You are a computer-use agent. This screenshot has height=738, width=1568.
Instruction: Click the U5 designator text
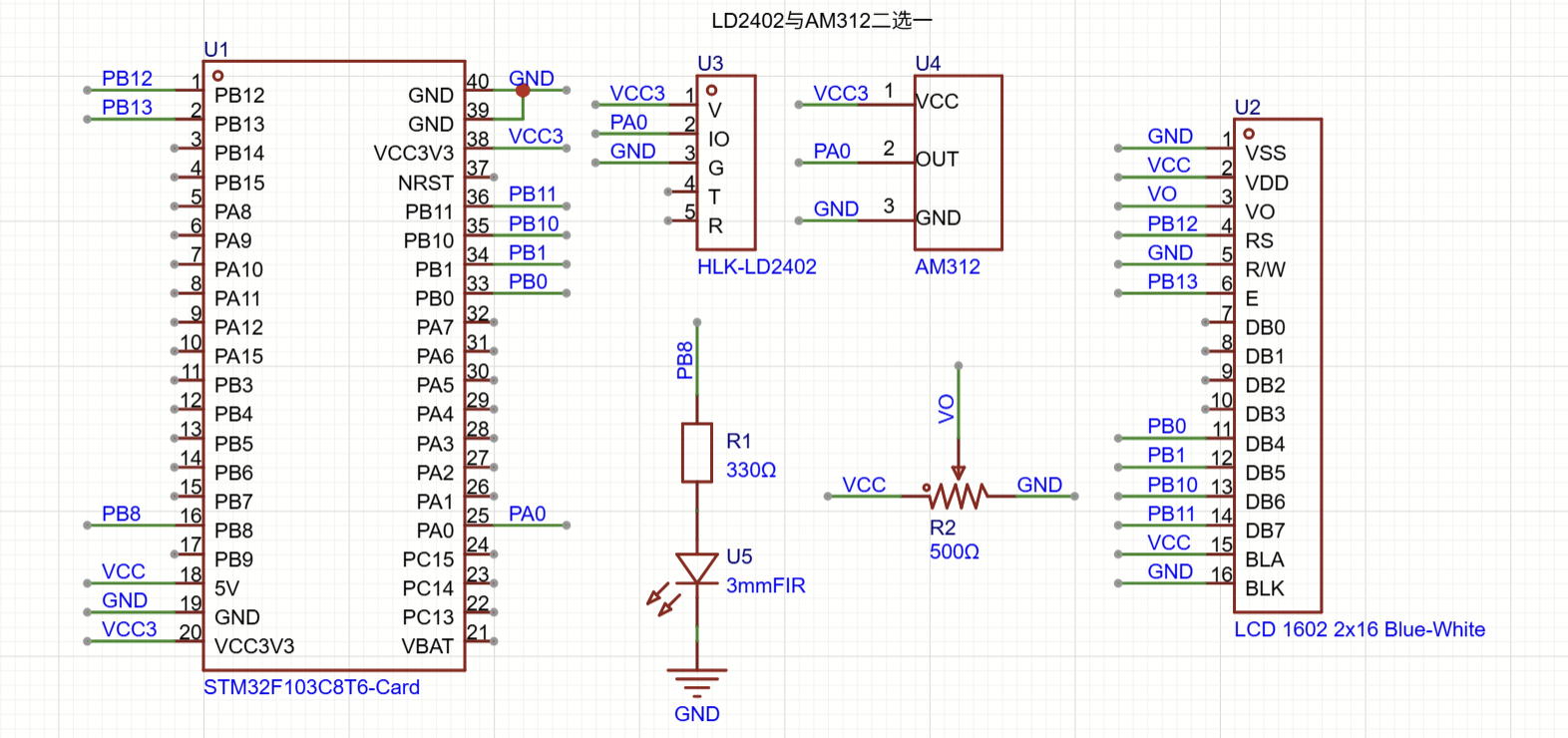pyautogui.click(x=739, y=556)
